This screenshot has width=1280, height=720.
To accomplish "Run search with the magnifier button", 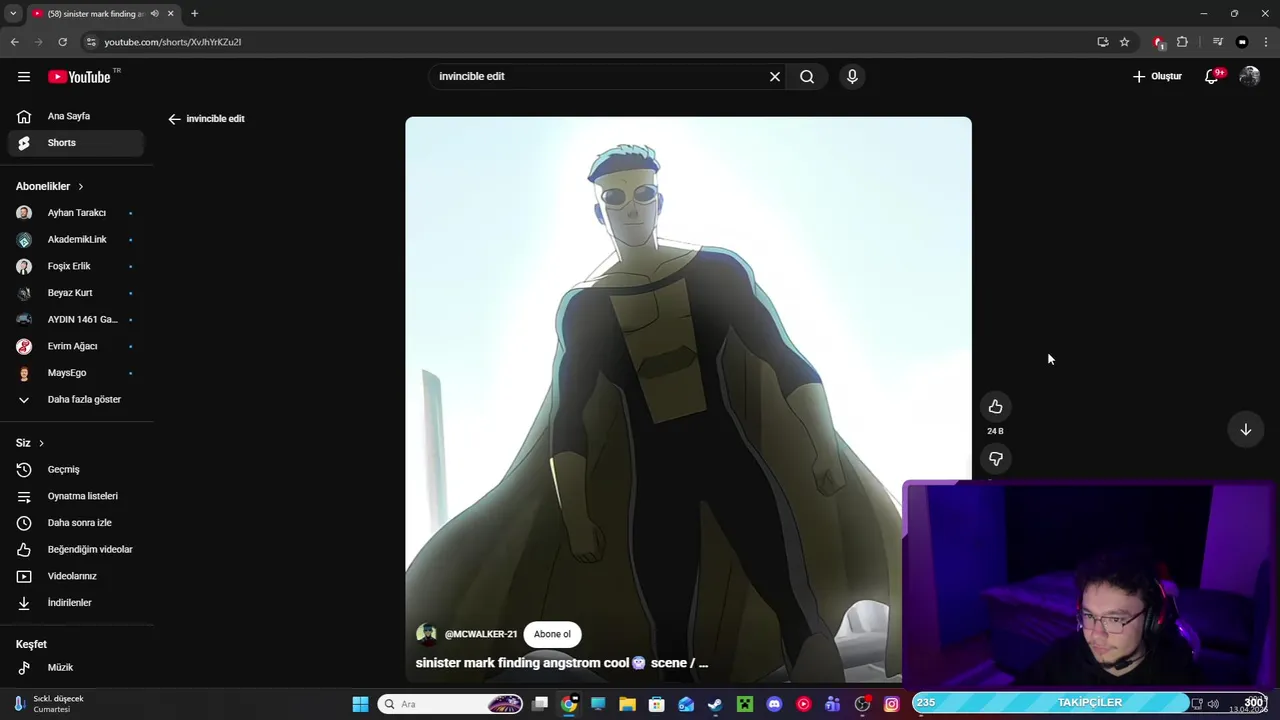I will 807,77.
